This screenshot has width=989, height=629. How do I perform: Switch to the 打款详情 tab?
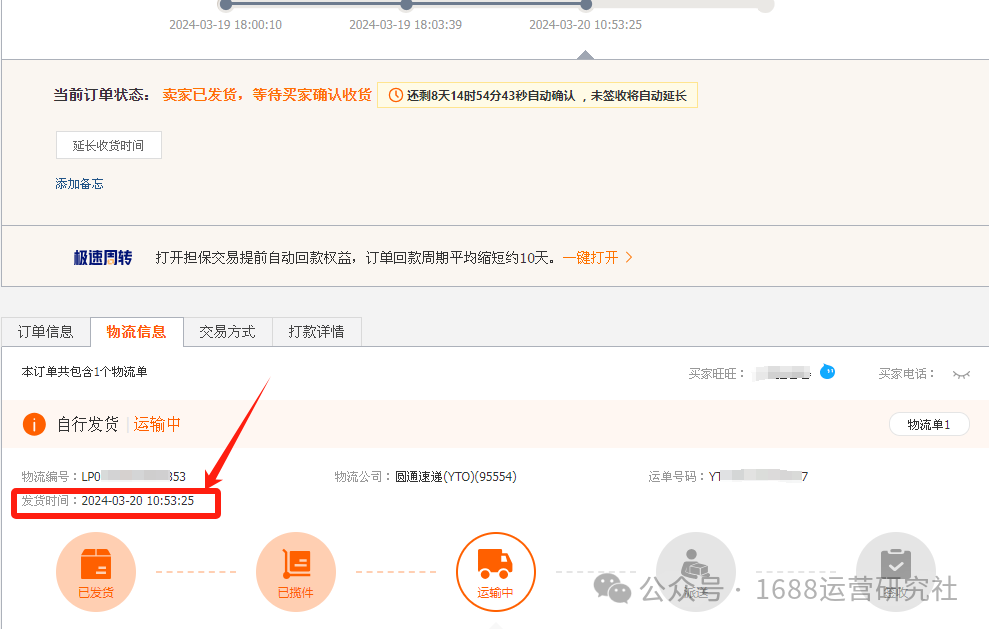317,332
